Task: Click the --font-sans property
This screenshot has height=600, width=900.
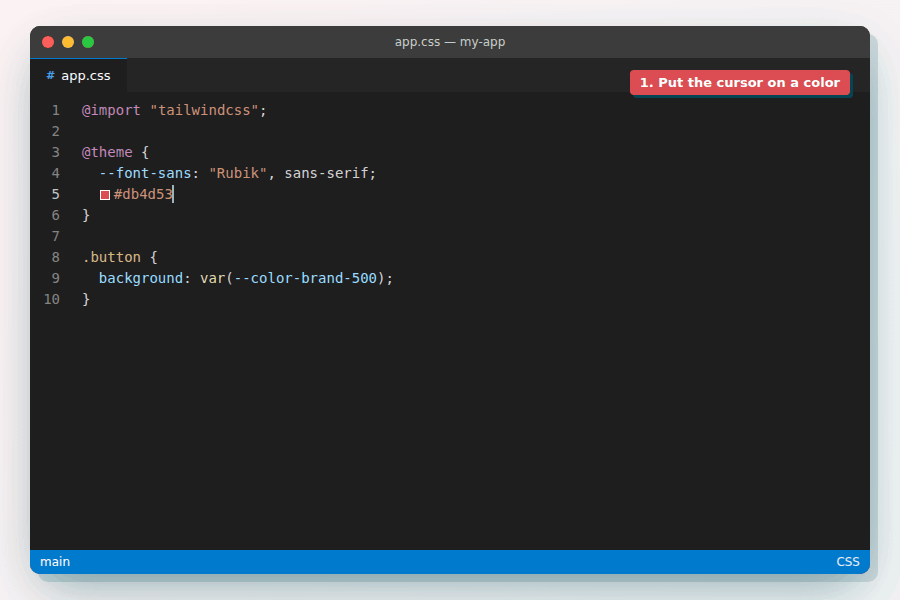Action: tap(145, 173)
